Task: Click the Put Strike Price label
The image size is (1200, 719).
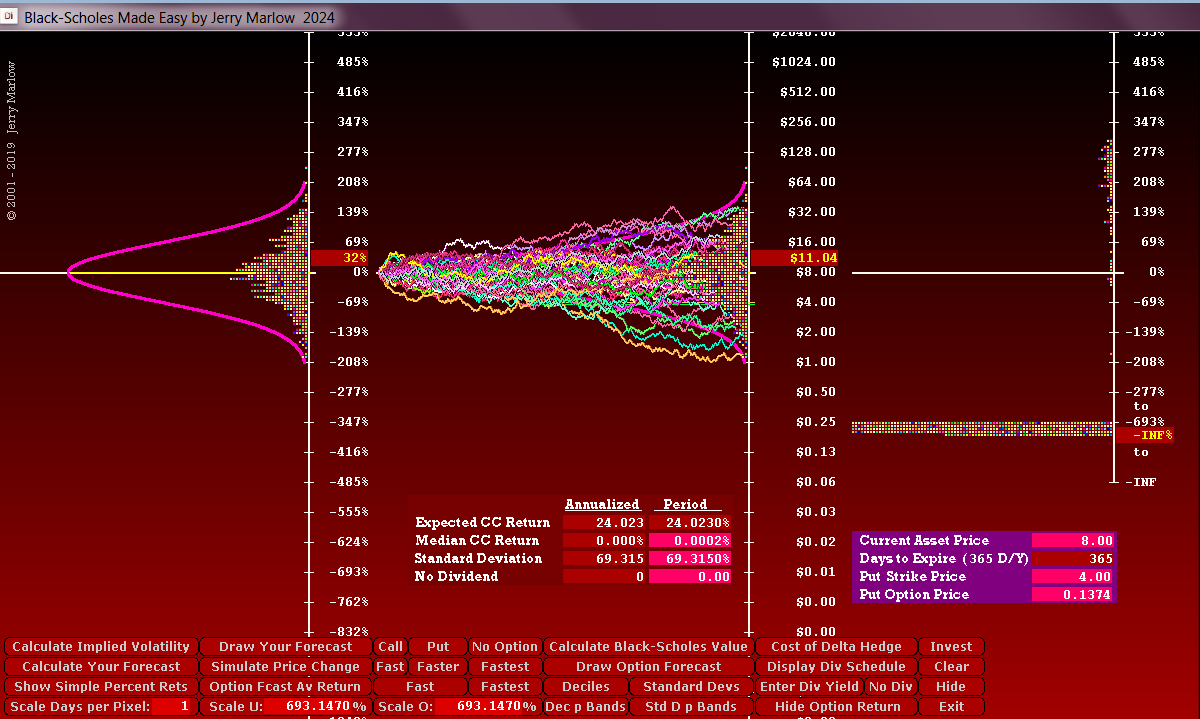Action: [x=913, y=576]
